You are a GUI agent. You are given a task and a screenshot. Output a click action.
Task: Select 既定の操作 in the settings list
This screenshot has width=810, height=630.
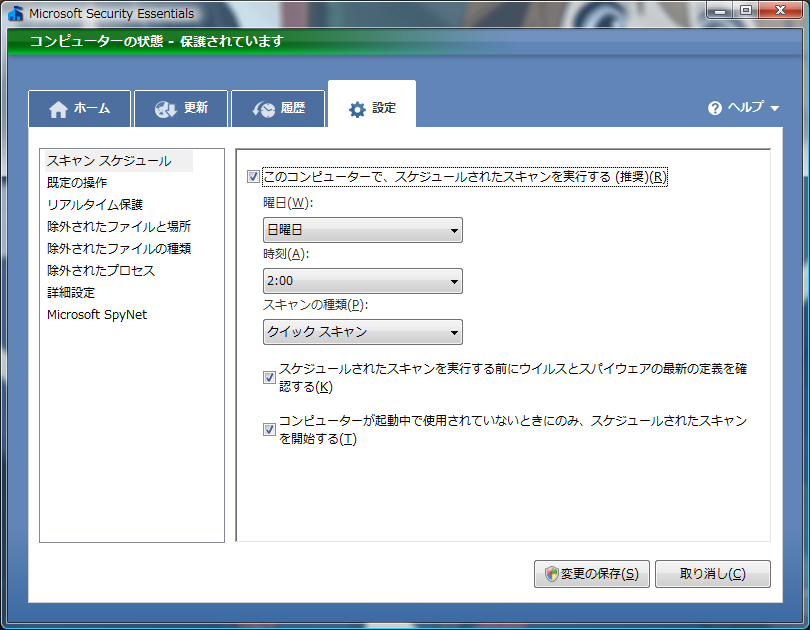[x=77, y=183]
